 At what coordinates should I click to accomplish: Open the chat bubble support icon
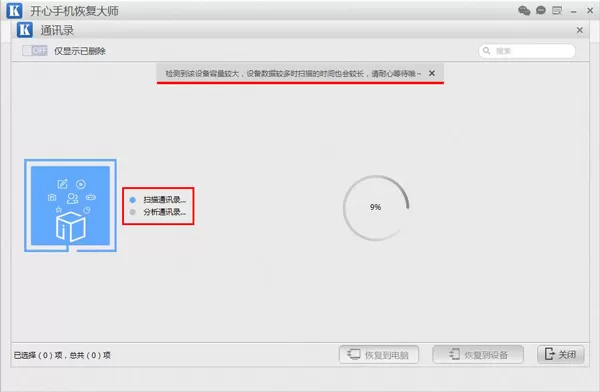(x=541, y=10)
